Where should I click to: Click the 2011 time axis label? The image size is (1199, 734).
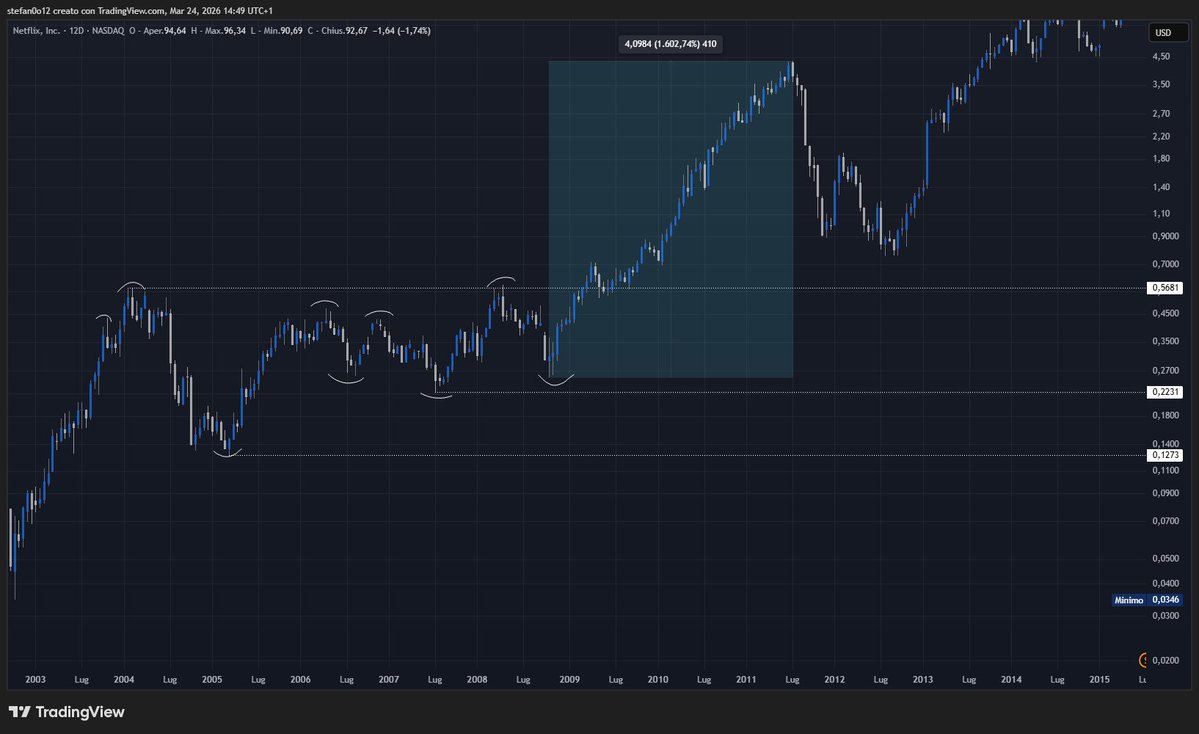click(746, 679)
